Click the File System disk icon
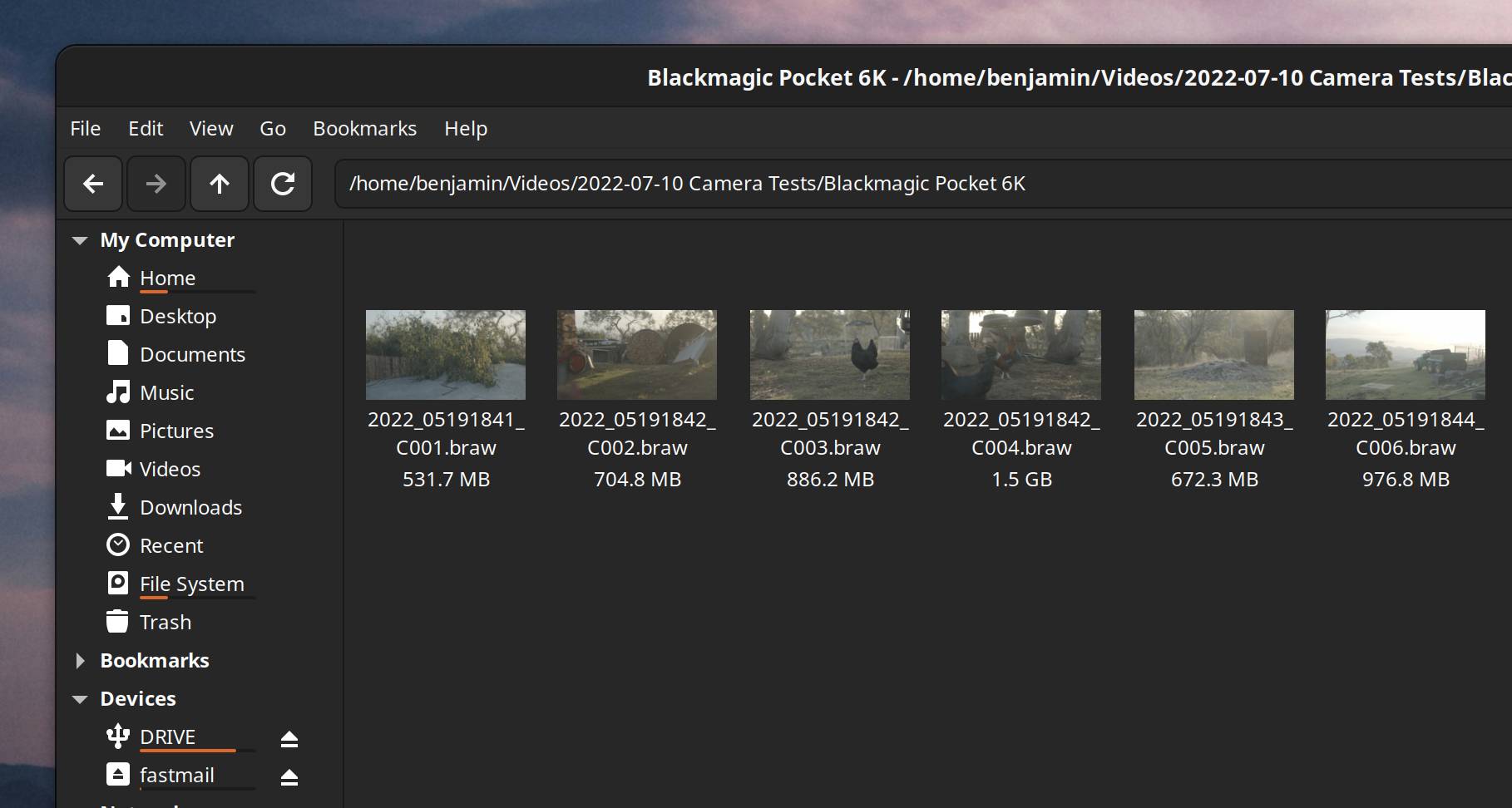 click(x=118, y=583)
